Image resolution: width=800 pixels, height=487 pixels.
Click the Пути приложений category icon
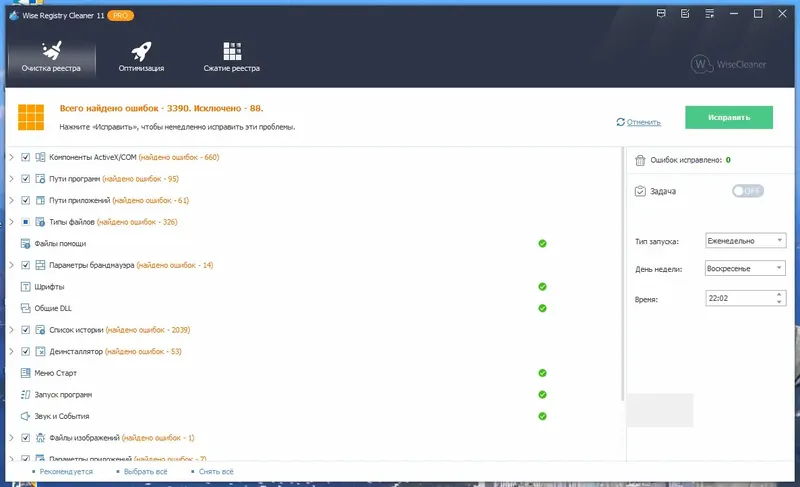pos(40,200)
